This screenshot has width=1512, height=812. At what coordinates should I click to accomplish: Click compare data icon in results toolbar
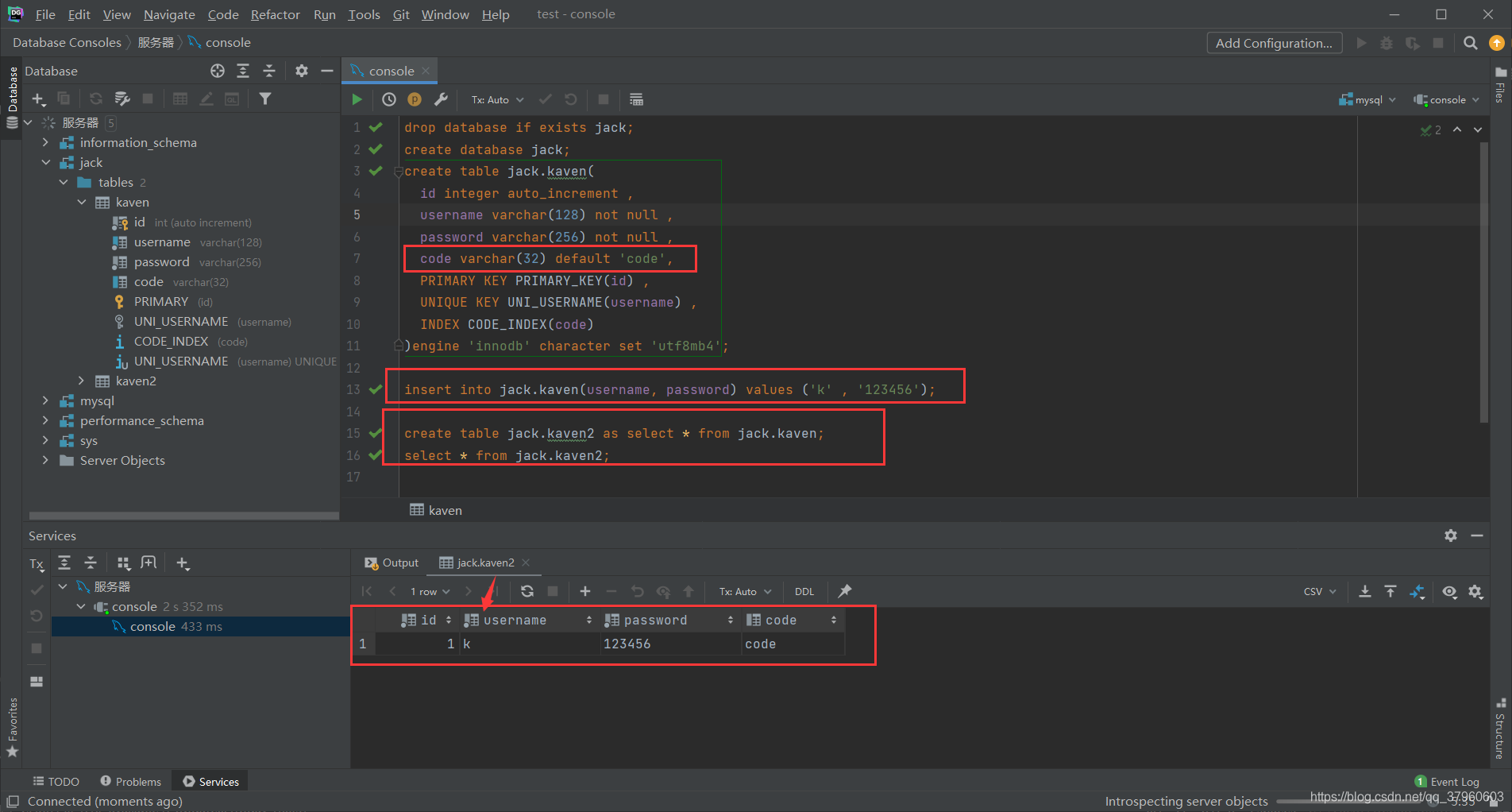1417,591
